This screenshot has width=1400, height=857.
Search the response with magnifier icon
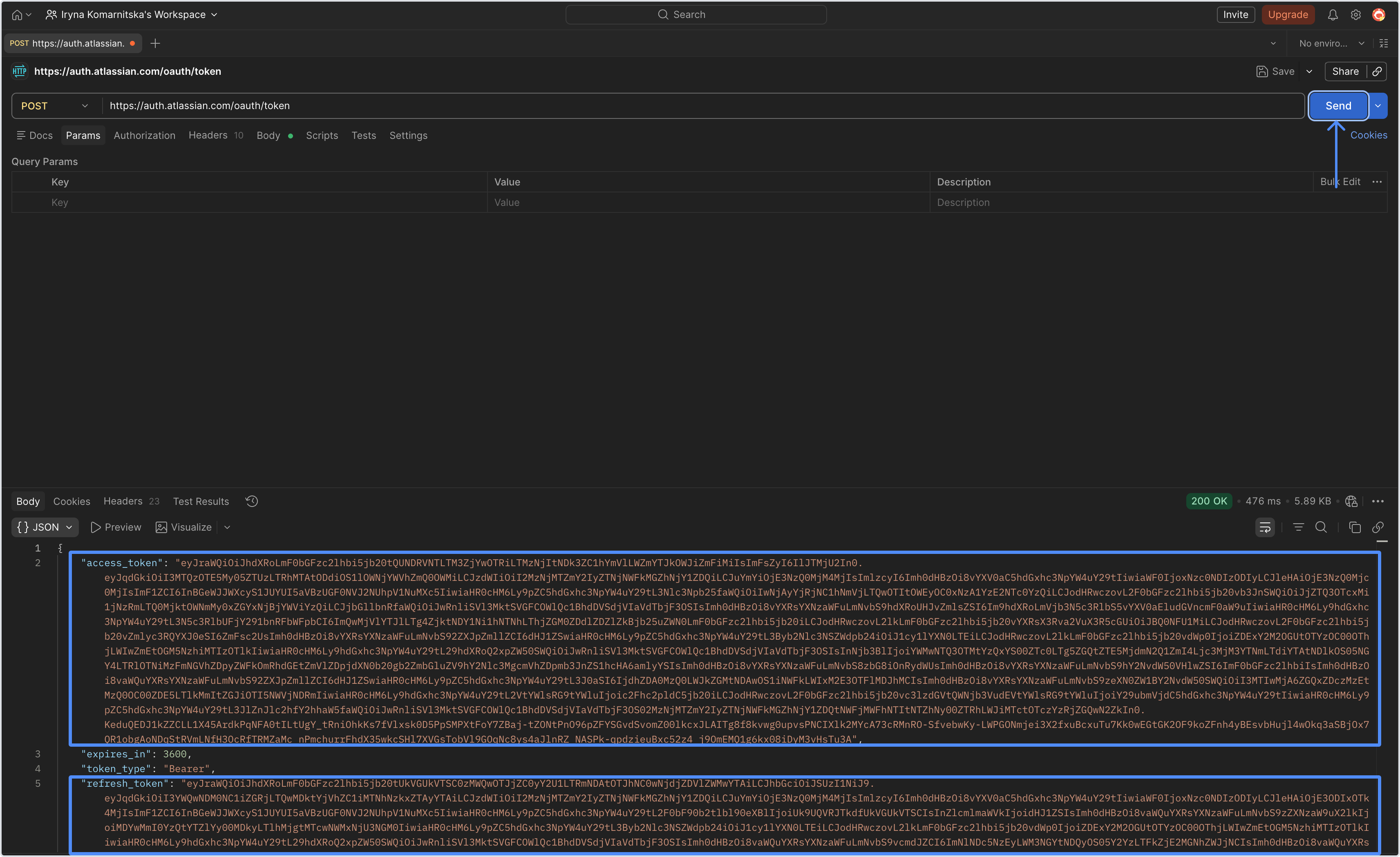[x=1321, y=527]
